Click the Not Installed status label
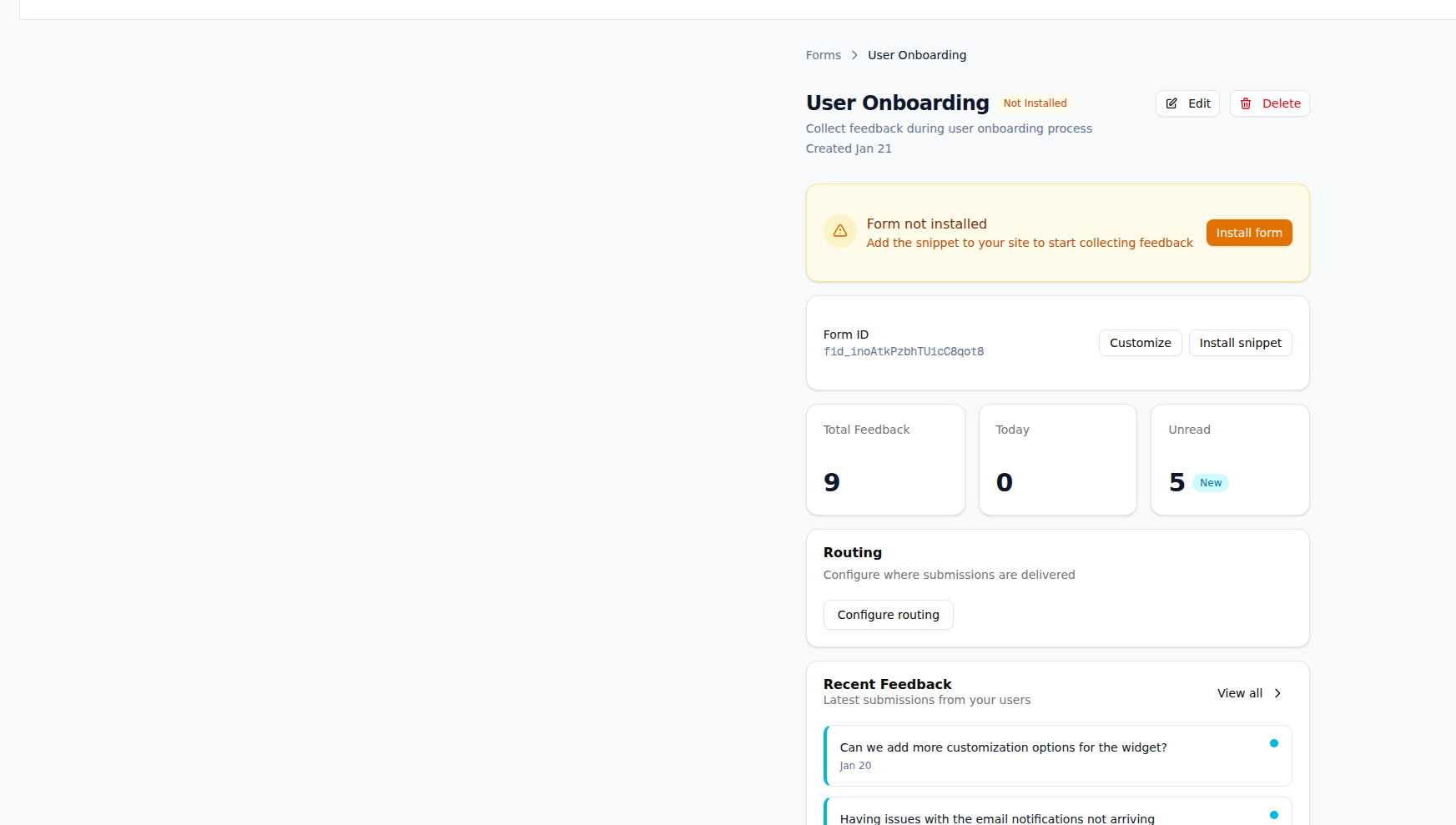The image size is (1456, 825). [1035, 103]
